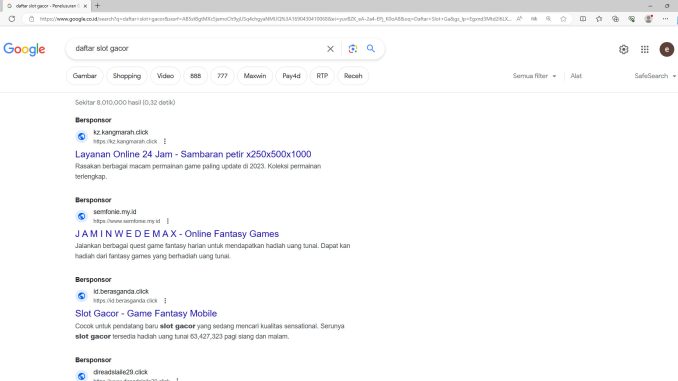
Task: Open browser essentials heart icon
Action: click(632, 19)
